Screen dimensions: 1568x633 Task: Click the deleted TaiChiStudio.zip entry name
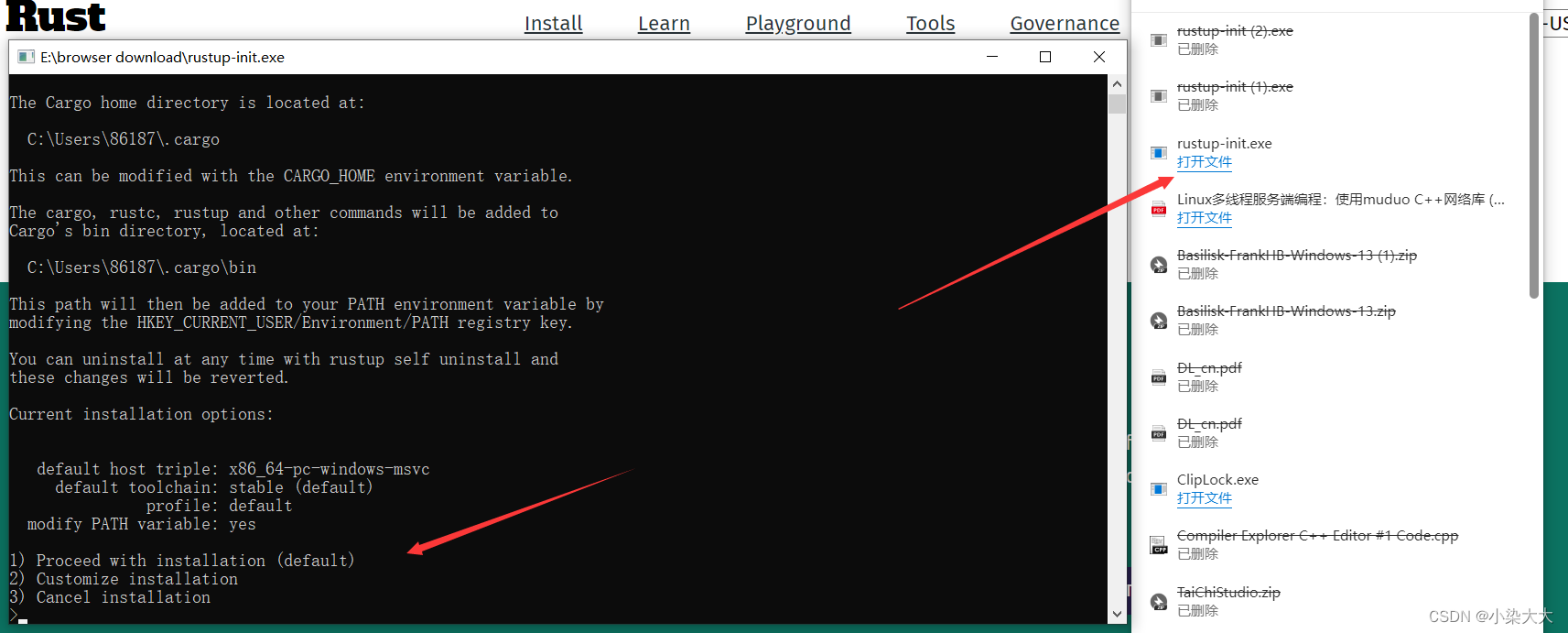[x=1228, y=593]
